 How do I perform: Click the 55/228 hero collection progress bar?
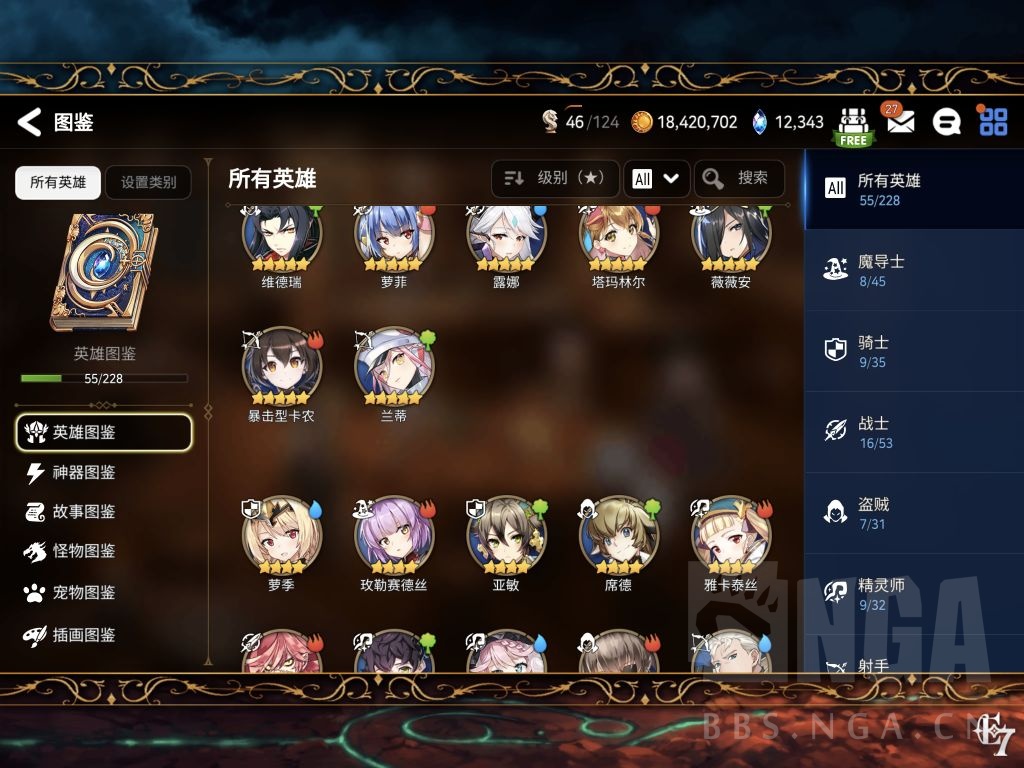104,378
